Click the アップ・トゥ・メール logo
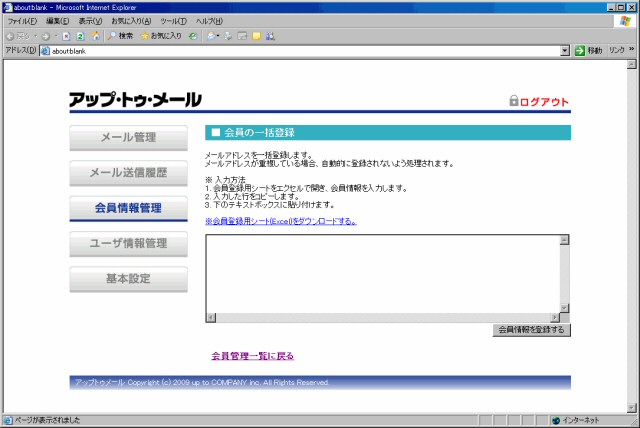Screen dimensions: 640x428 tap(136, 100)
